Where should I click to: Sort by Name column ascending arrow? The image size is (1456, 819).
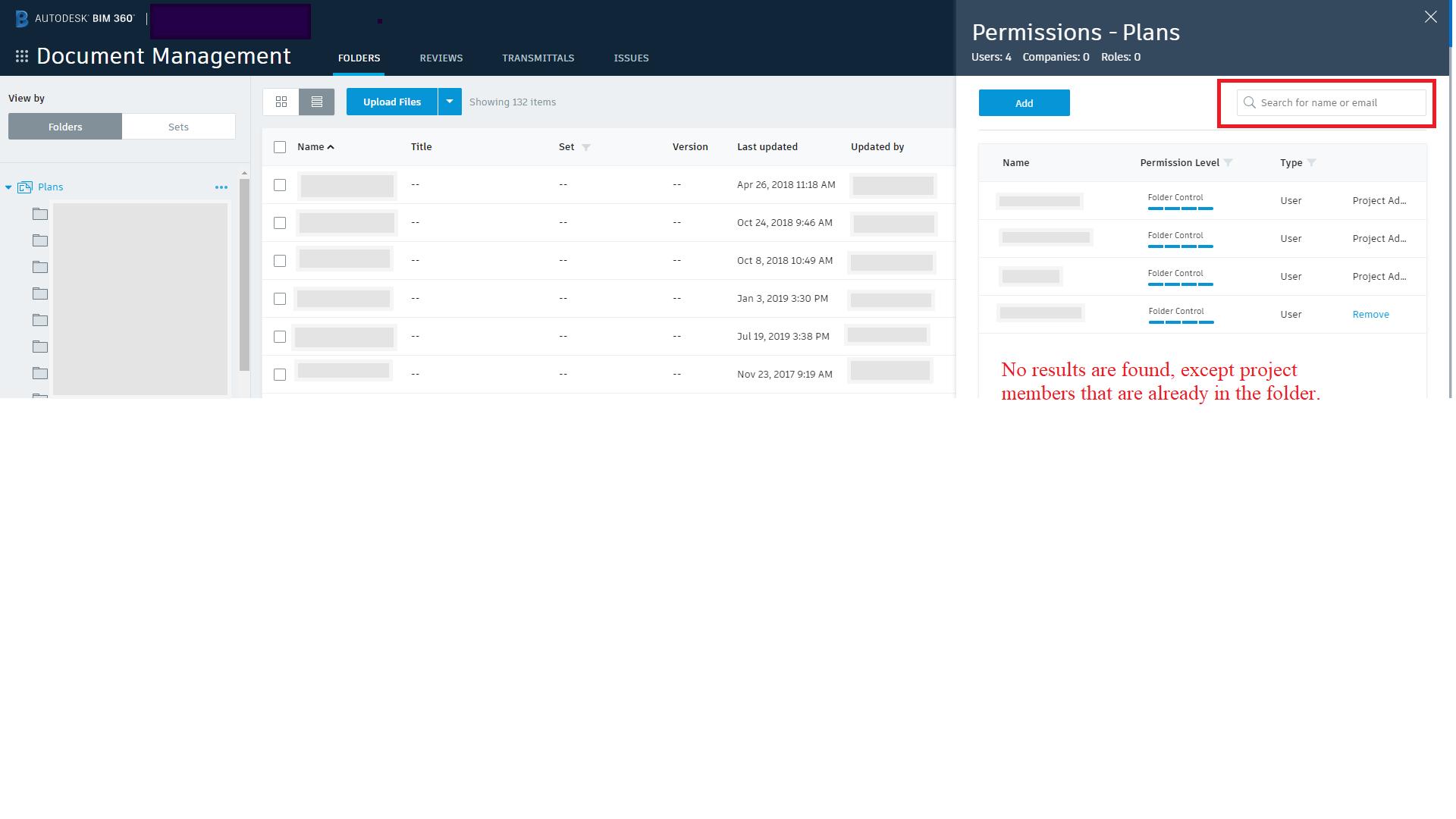click(x=331, y=147)
